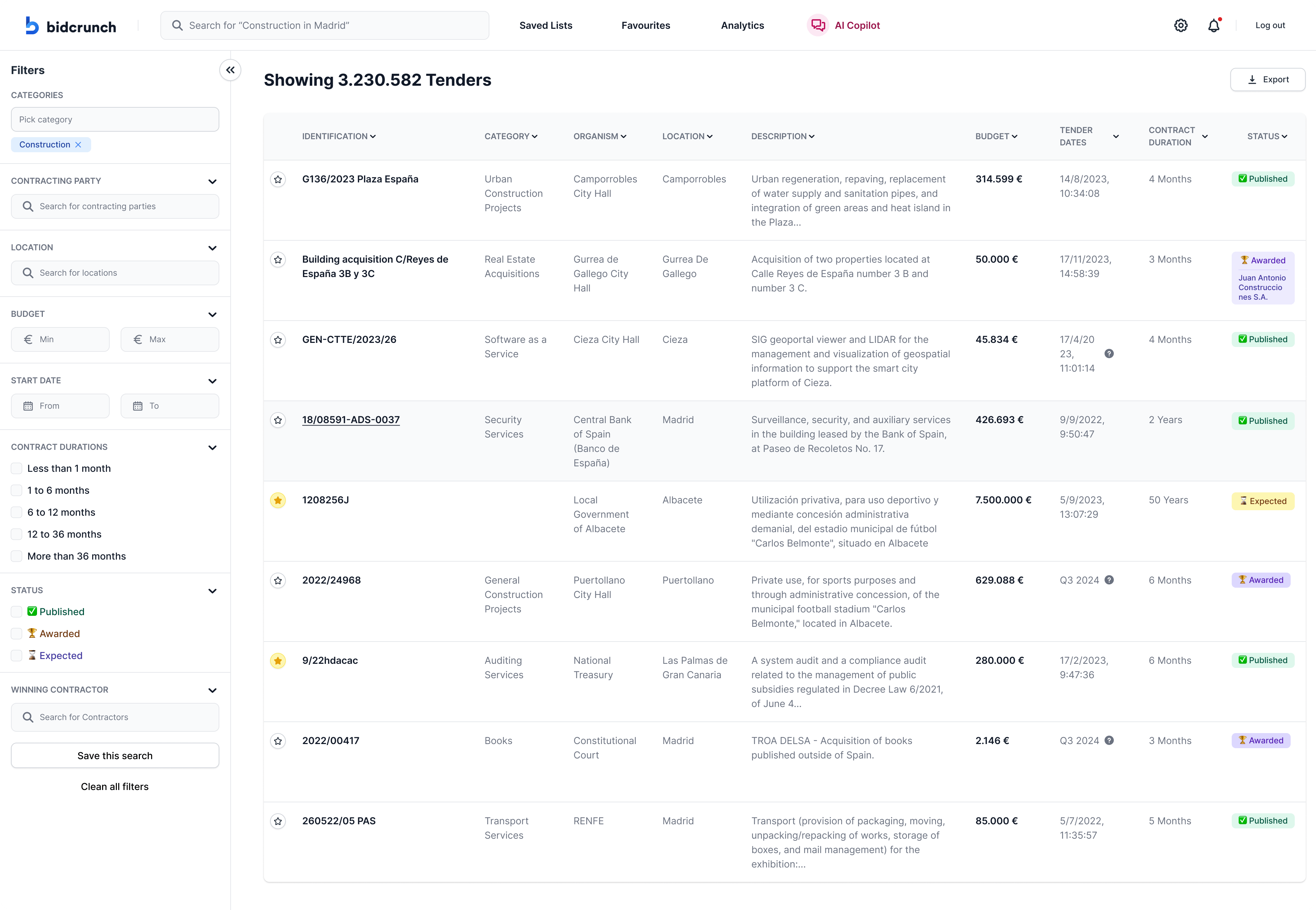Favourite the G136/2023 Plaza España tender star
Viewport: 1316px width, 910px height.
pos(278,180)
